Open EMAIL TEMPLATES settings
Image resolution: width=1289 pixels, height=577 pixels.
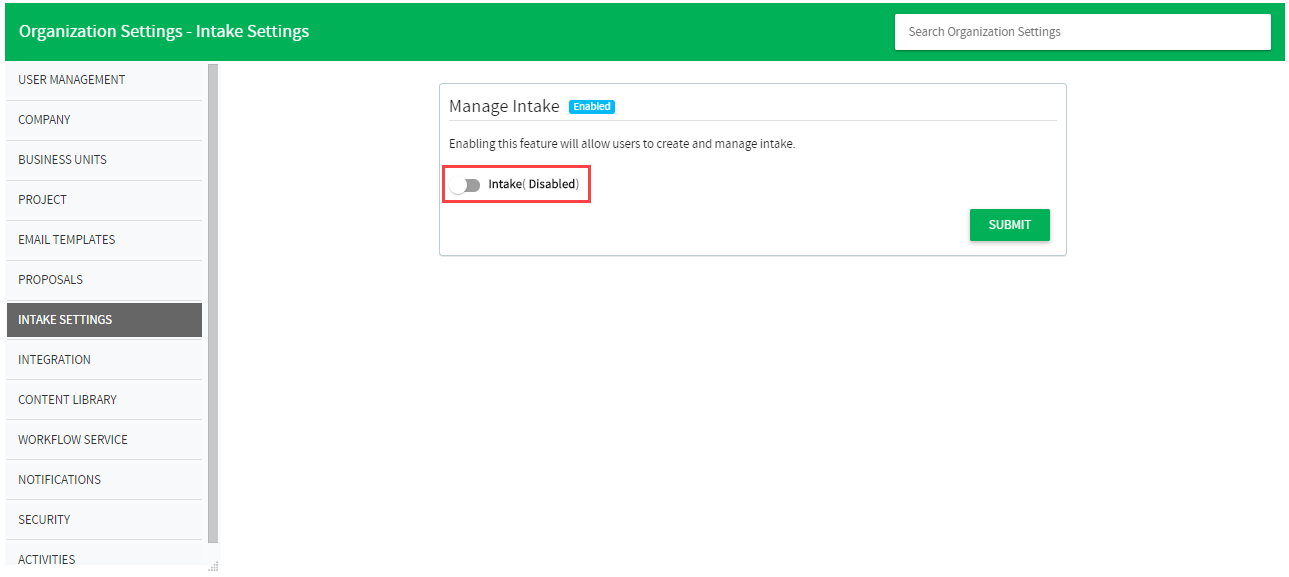(x=104, y=240)
